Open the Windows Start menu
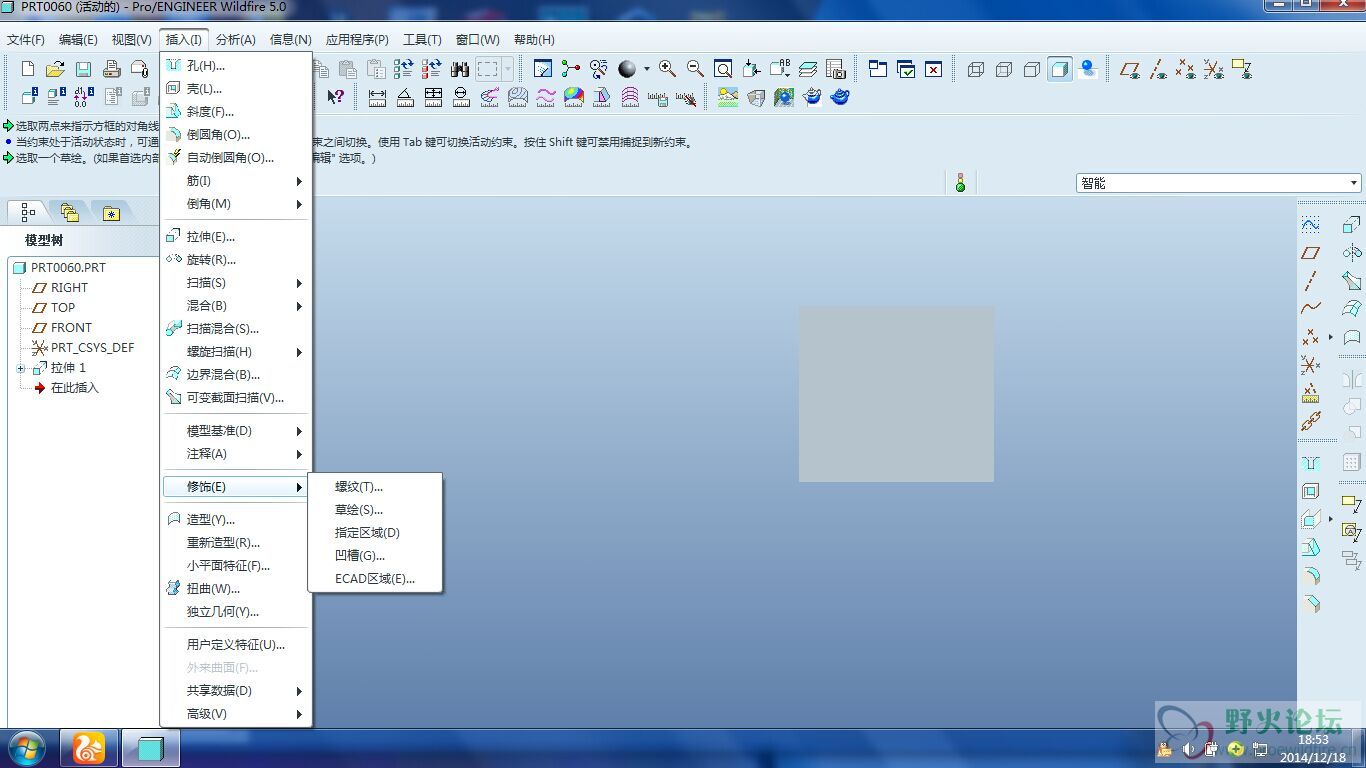 pyautogui.click(x=26, y=748)
